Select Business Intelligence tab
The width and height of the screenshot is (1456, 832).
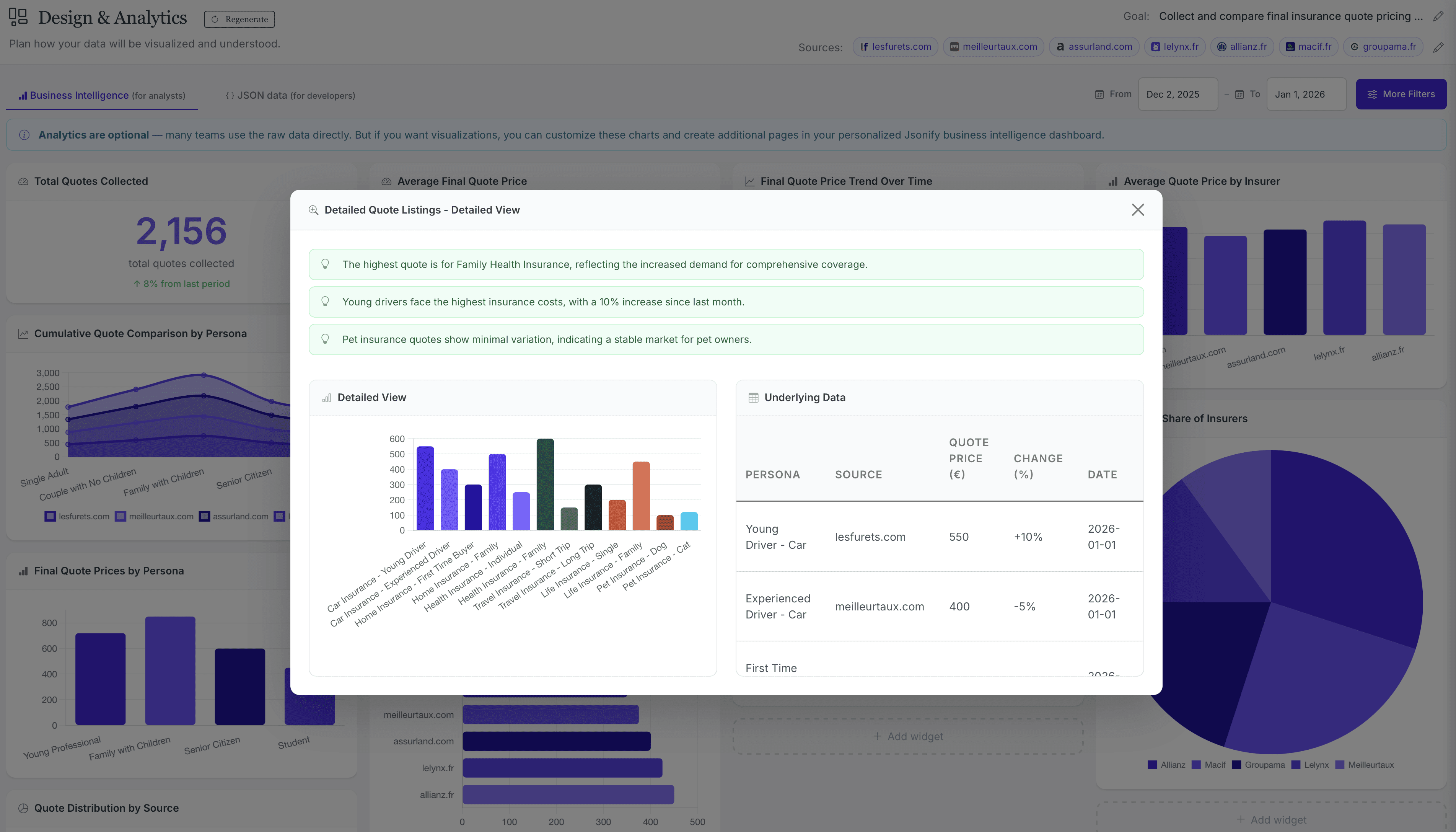(x=102, y=95)
